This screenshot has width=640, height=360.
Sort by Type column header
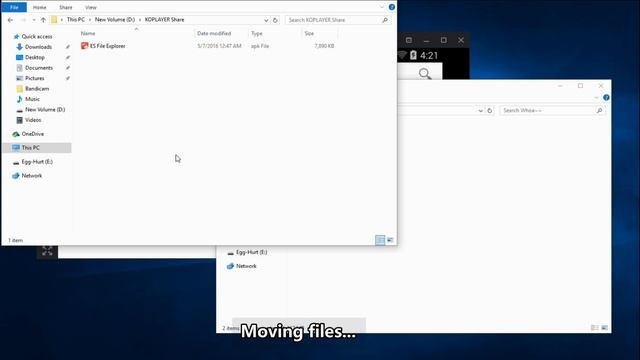257,33
